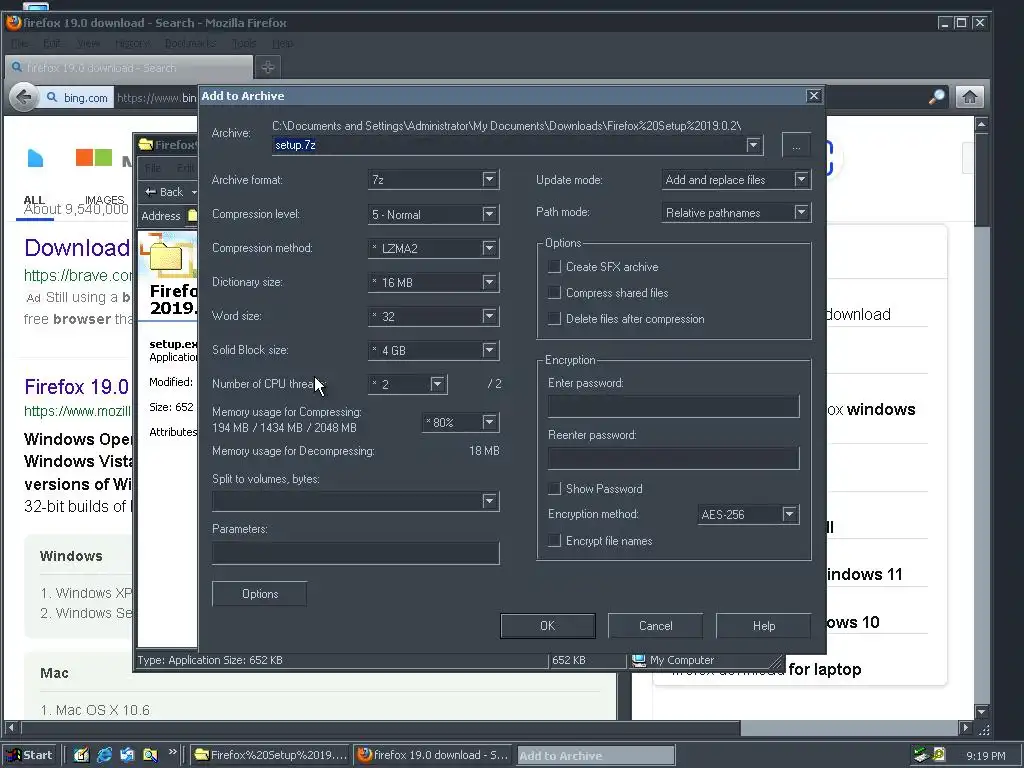The height and width of the screenshot is (768, 1024).
Task: Click the bing.com site identity button
Action: click(x=77, y=98)
